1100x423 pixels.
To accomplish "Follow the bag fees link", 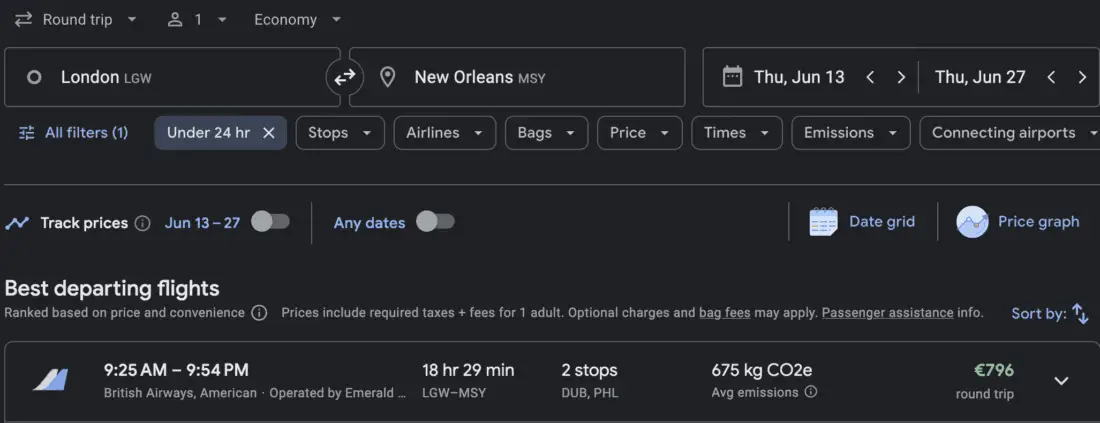I will click(x=724, y=313).
